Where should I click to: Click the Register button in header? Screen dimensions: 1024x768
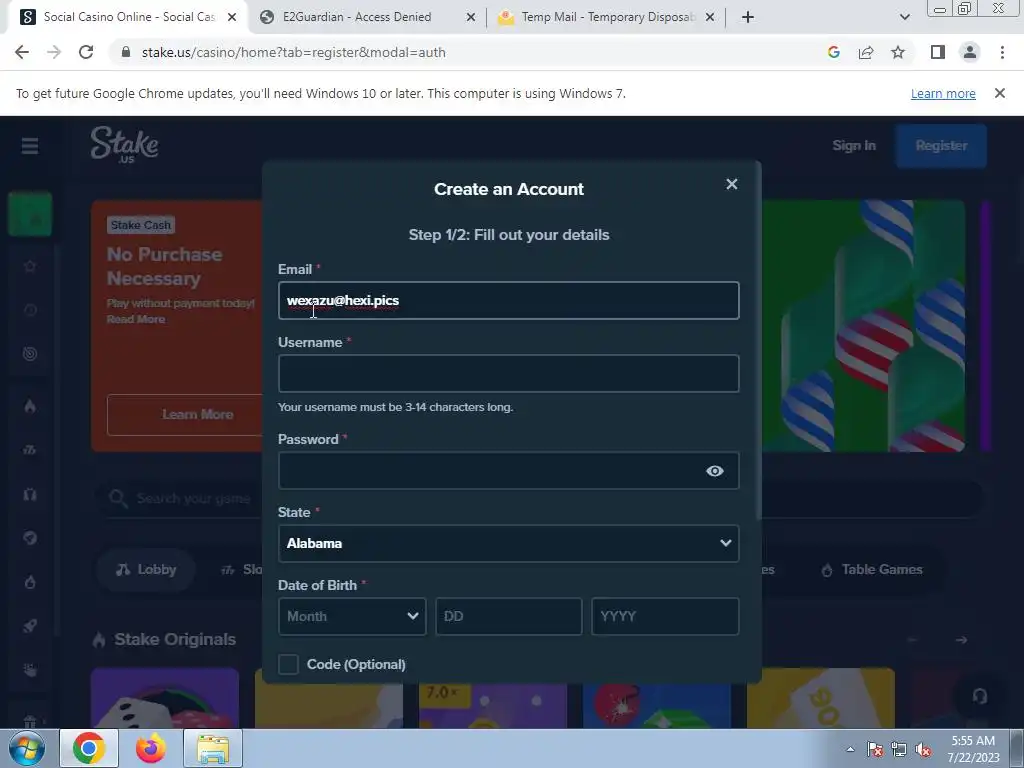tap(940, 146)
